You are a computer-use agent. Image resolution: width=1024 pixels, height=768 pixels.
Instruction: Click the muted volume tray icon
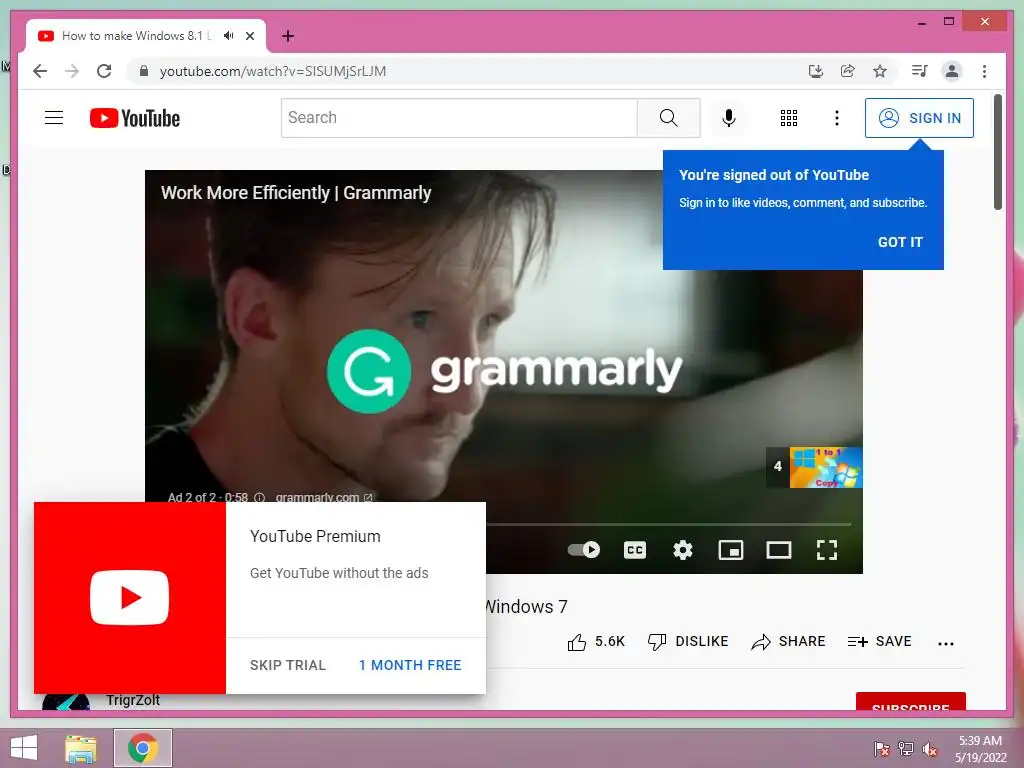coord(930,749)
